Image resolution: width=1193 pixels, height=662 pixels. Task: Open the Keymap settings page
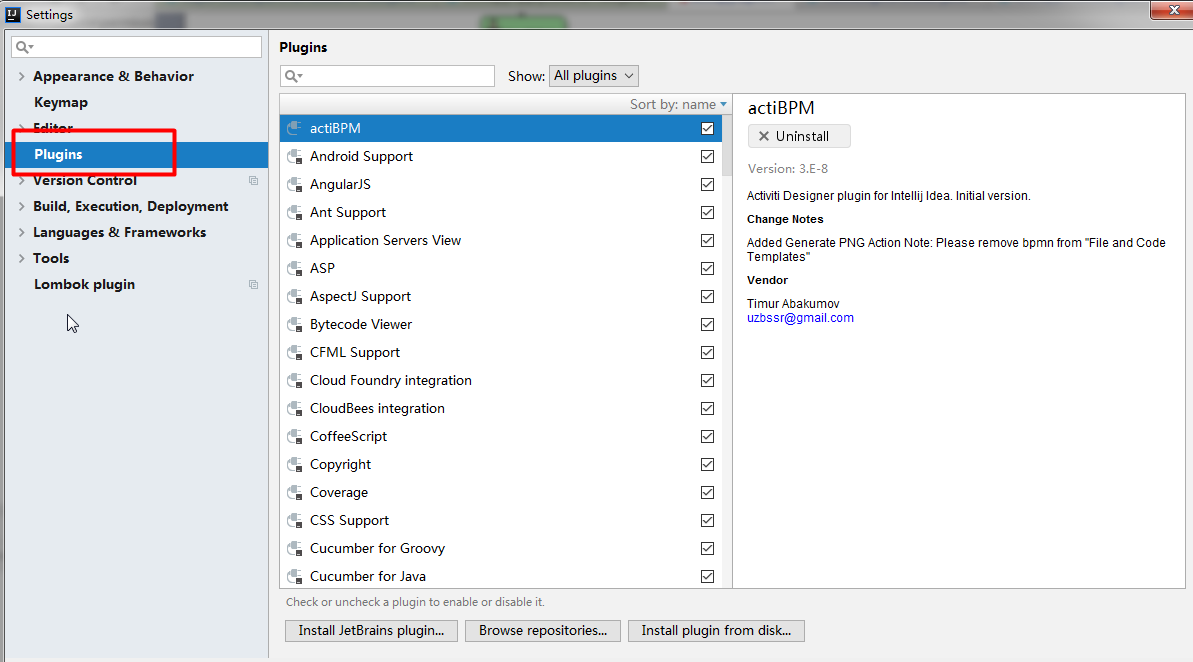tap(61, 102)
